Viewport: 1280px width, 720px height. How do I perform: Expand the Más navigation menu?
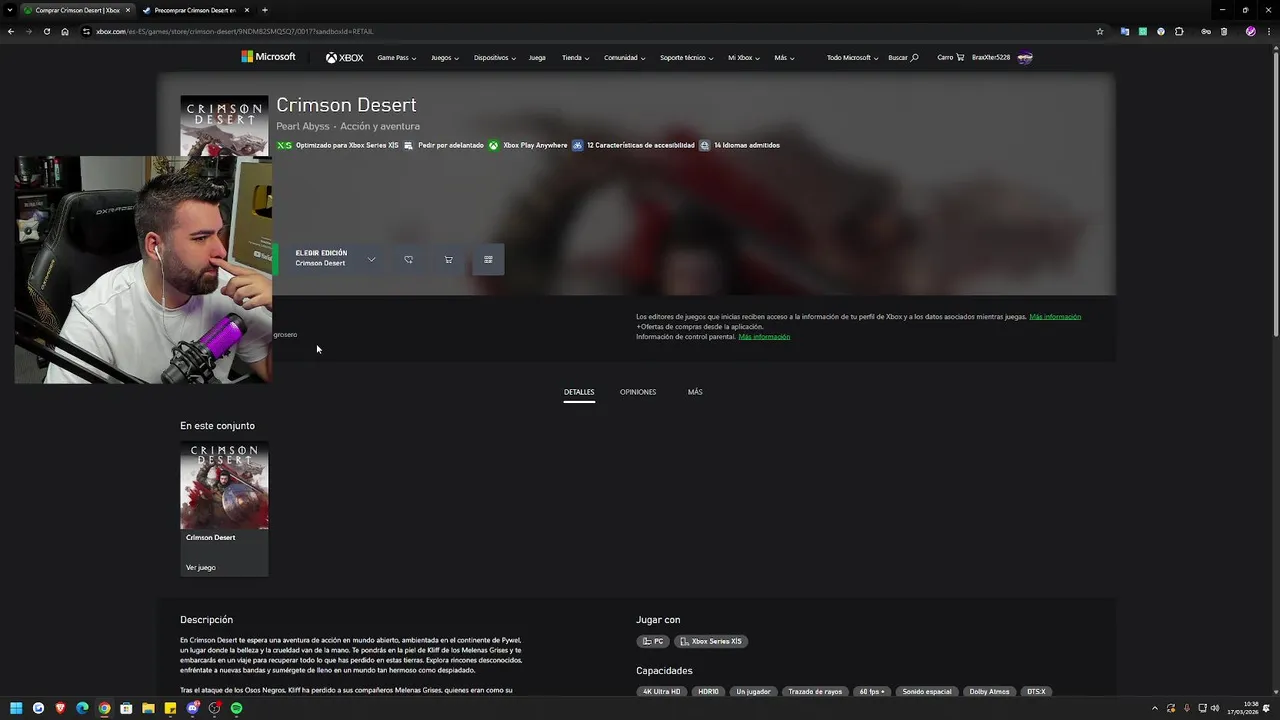pyautogui.click(x=784, y=58)
